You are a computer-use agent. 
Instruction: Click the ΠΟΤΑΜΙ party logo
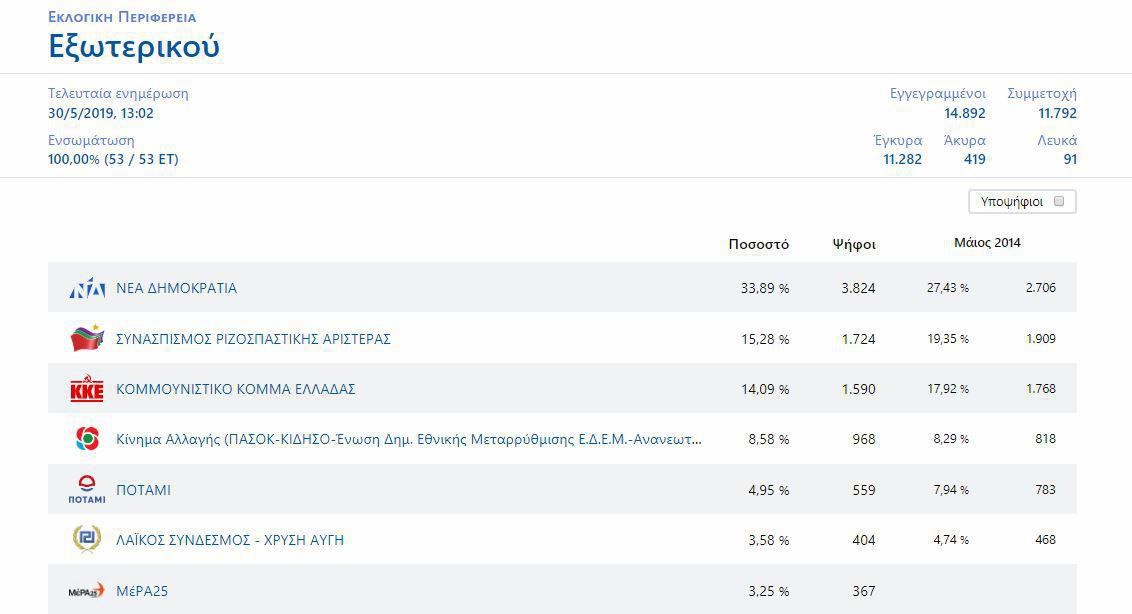[x=87, y=490]
